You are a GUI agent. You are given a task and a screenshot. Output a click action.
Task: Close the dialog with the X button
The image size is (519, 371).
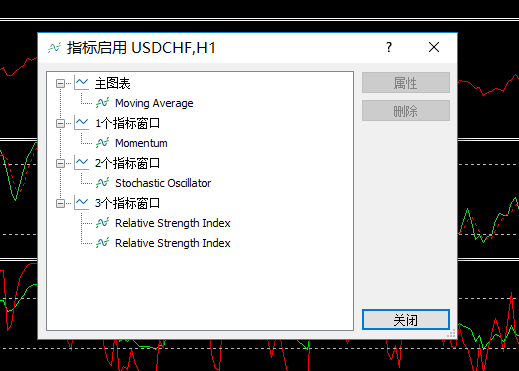[x=434, y=47]
